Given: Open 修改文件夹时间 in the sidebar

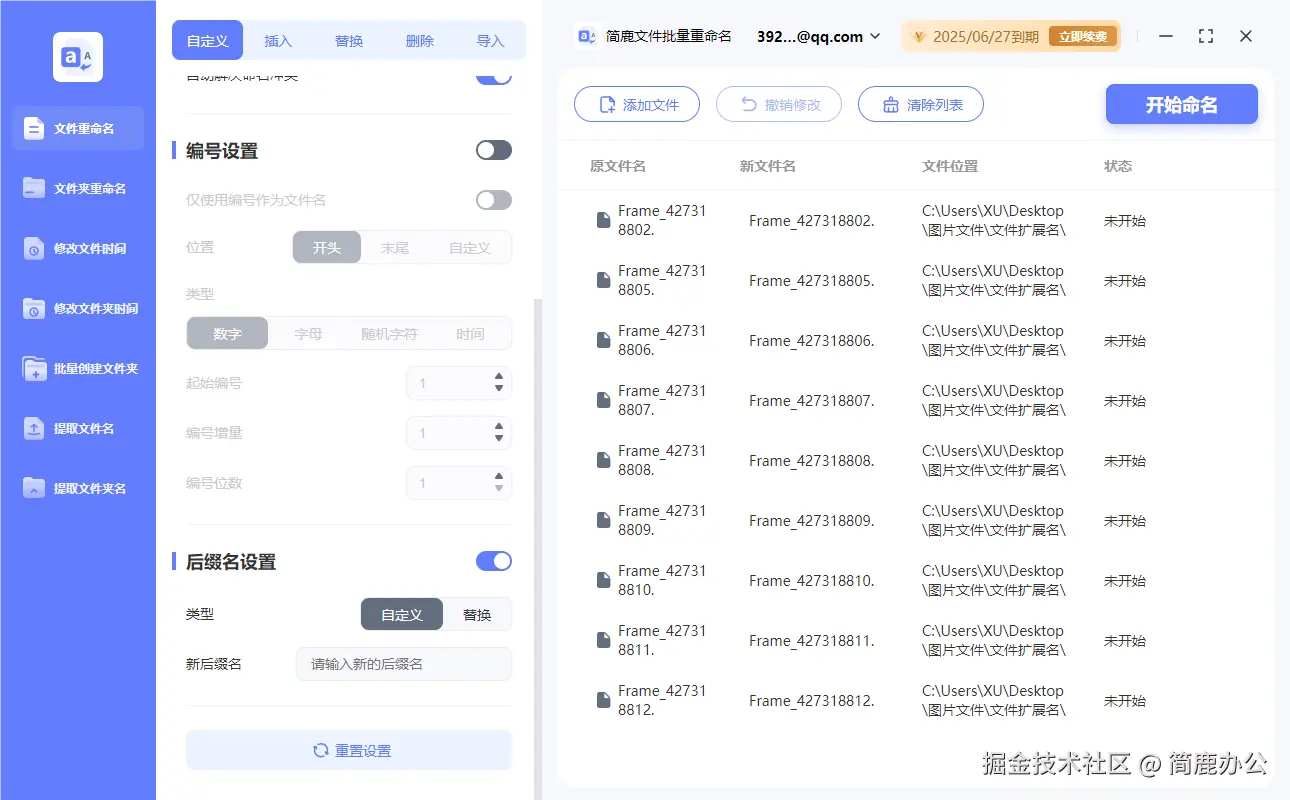Looking at the screenshot, I should (x=78, y=308).
